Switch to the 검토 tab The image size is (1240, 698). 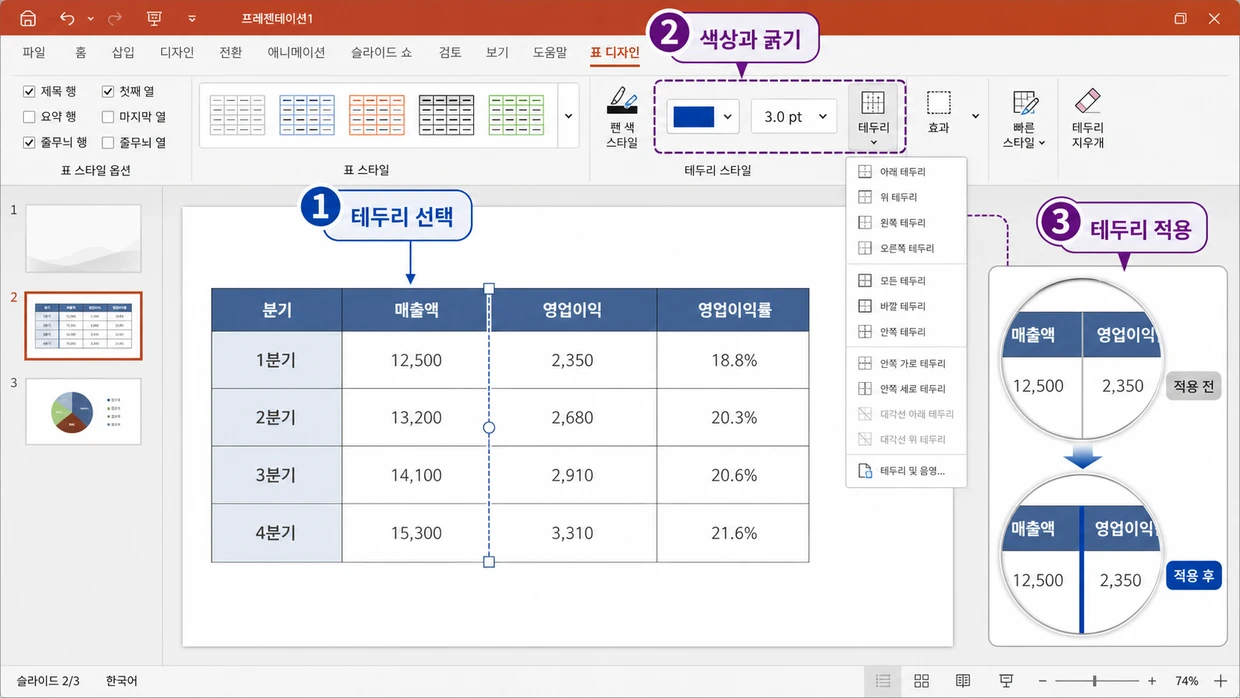coord(449,53)
